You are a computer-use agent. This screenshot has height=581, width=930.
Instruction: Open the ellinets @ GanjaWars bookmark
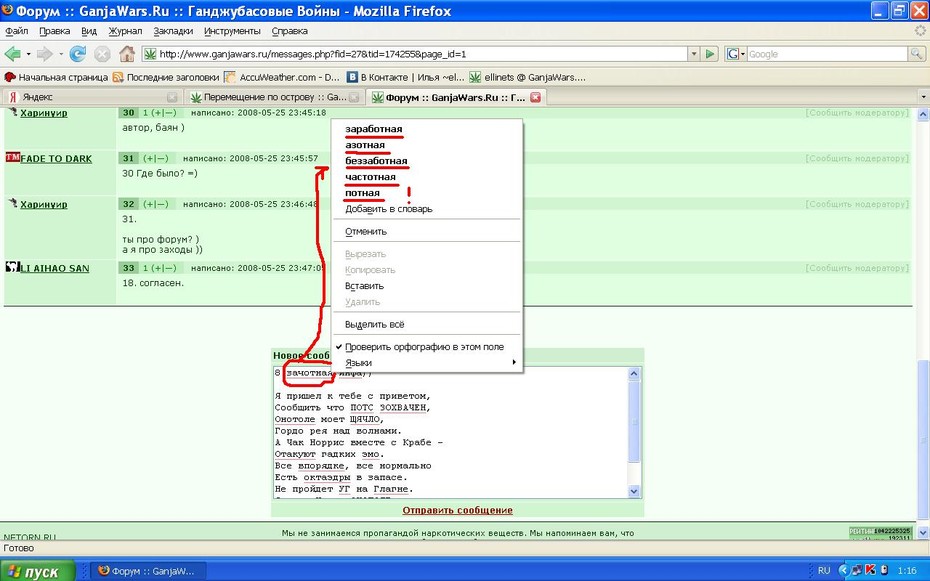(527, 77)
